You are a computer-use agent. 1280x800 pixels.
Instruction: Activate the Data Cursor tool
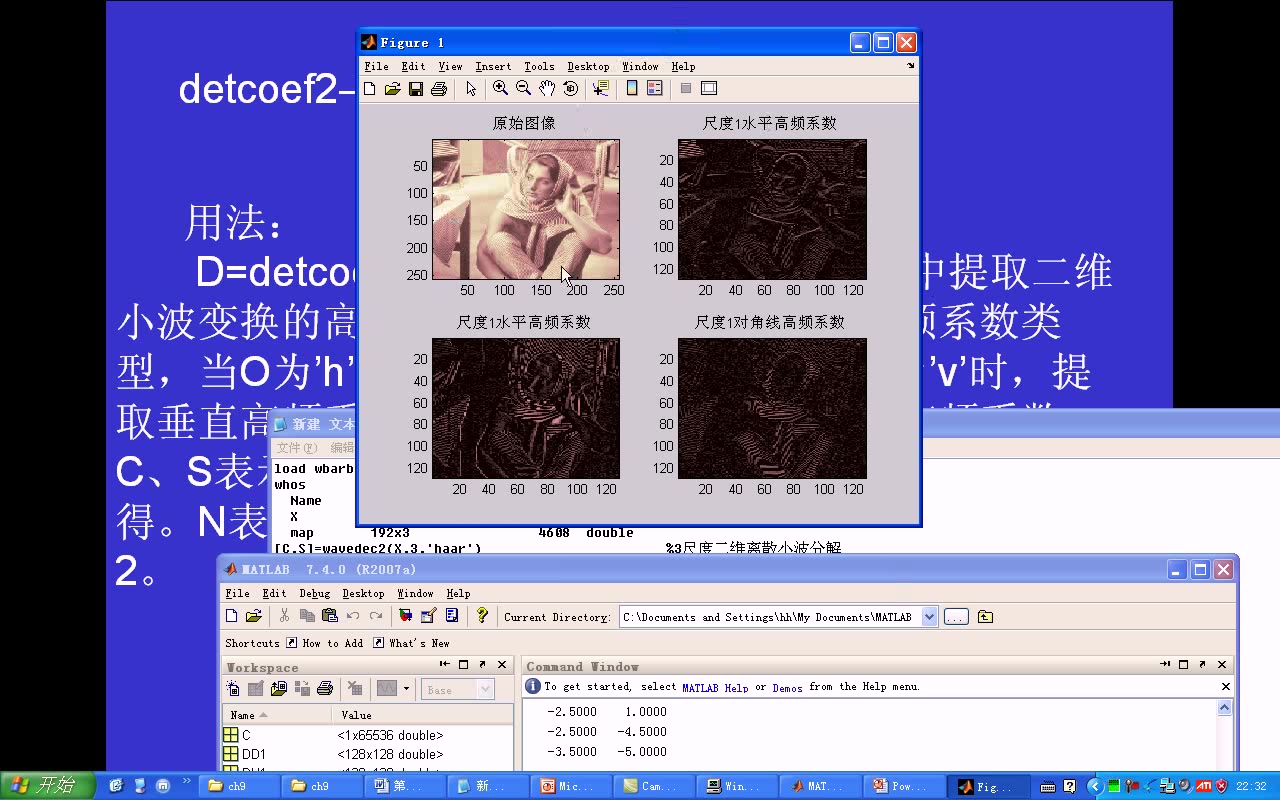tap(600, 89)
